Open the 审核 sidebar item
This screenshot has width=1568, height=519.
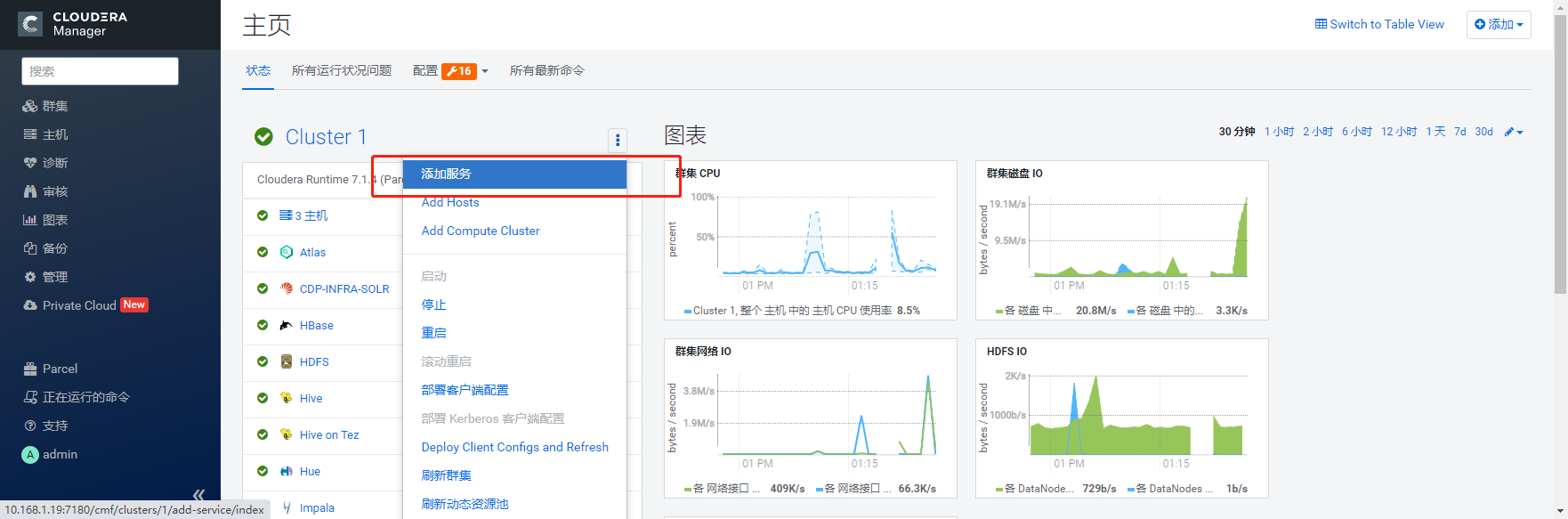(x=45, y=191)
